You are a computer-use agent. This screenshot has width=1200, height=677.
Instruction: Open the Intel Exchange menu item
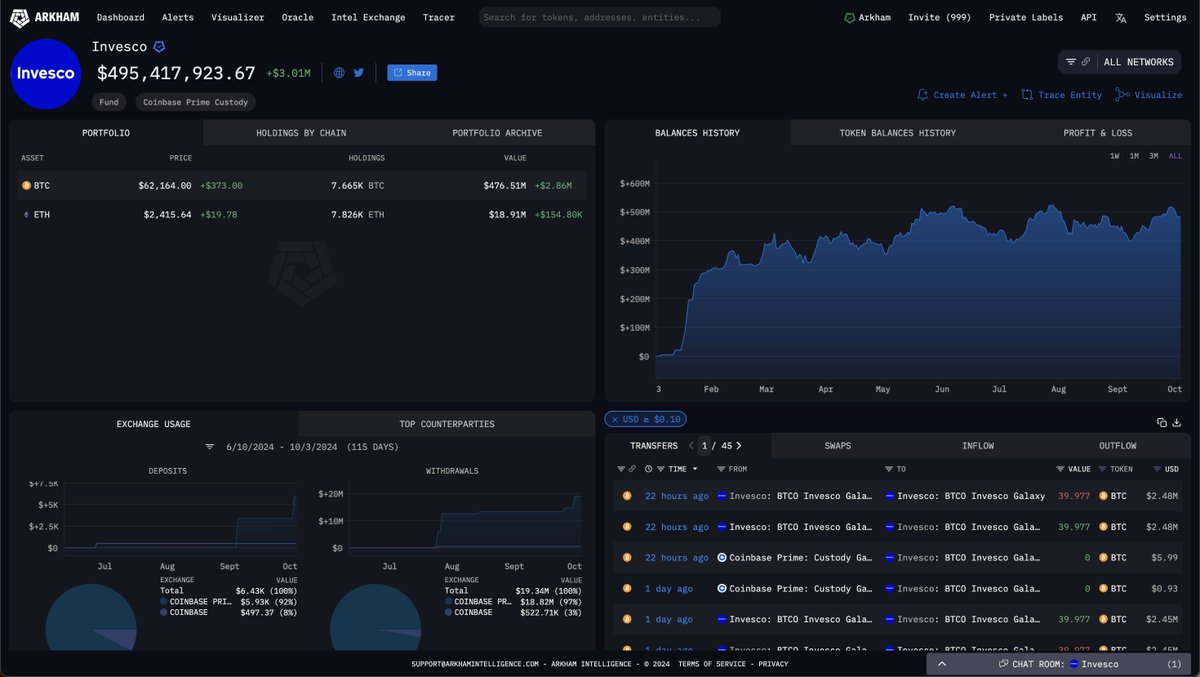369,18
